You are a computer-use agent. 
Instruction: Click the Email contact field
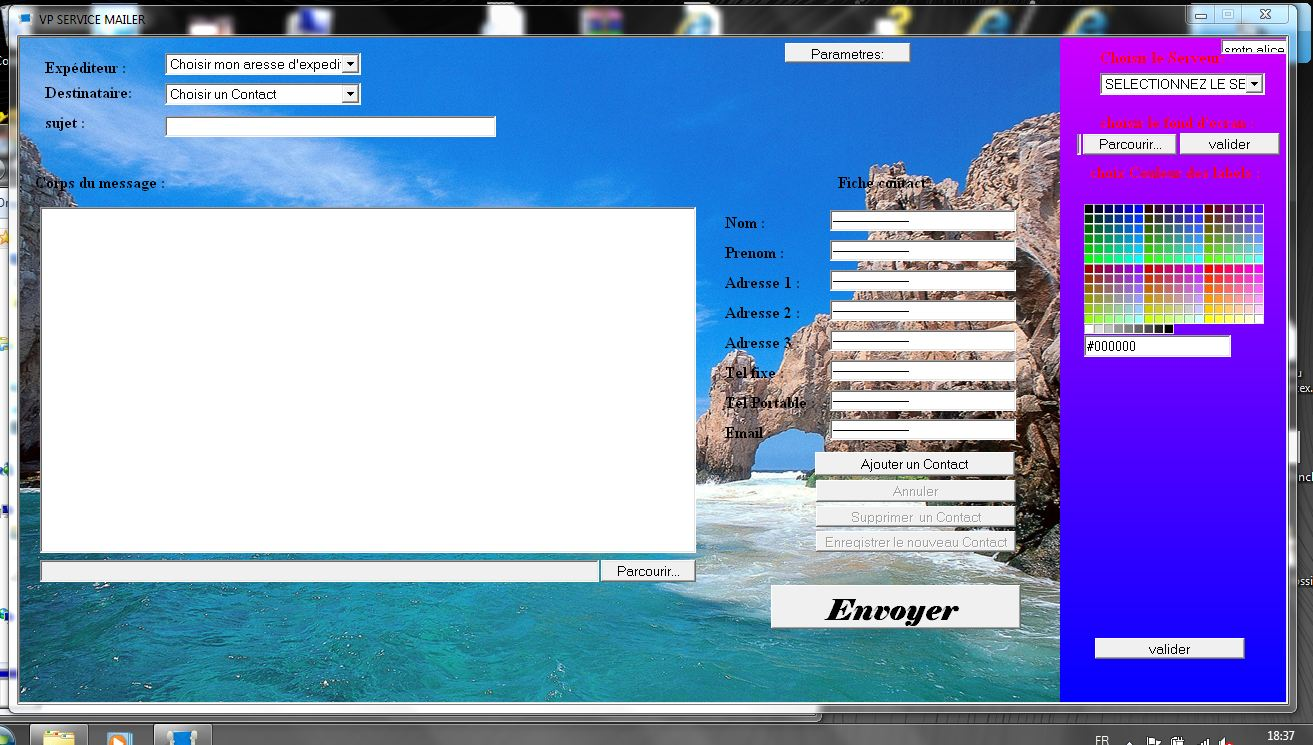click(x=922, y=431)
